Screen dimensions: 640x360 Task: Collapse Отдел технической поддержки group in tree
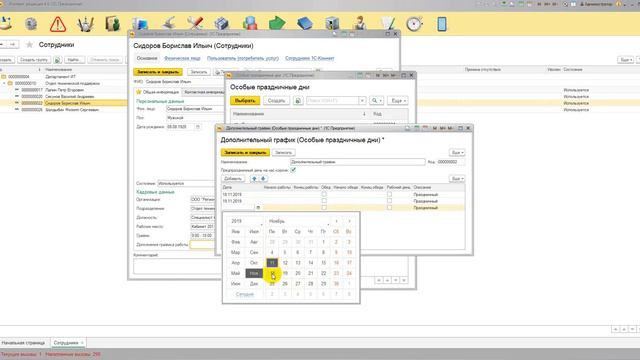click(4, 83)
